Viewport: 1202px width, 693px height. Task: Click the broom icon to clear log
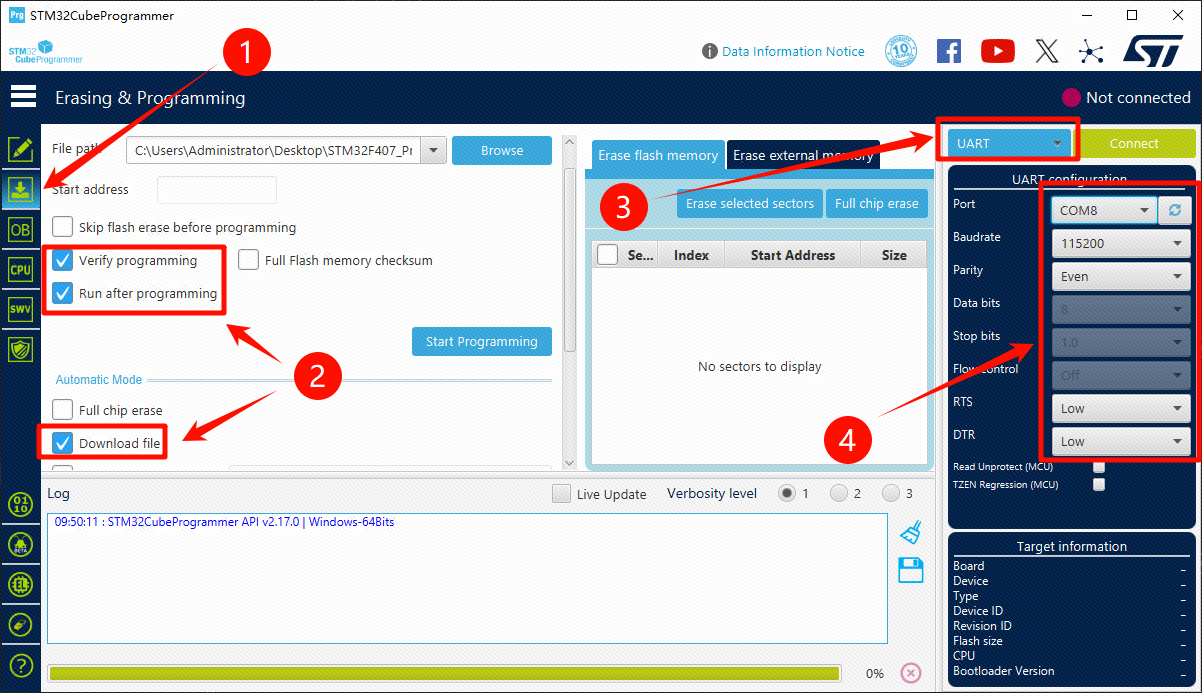910,531
